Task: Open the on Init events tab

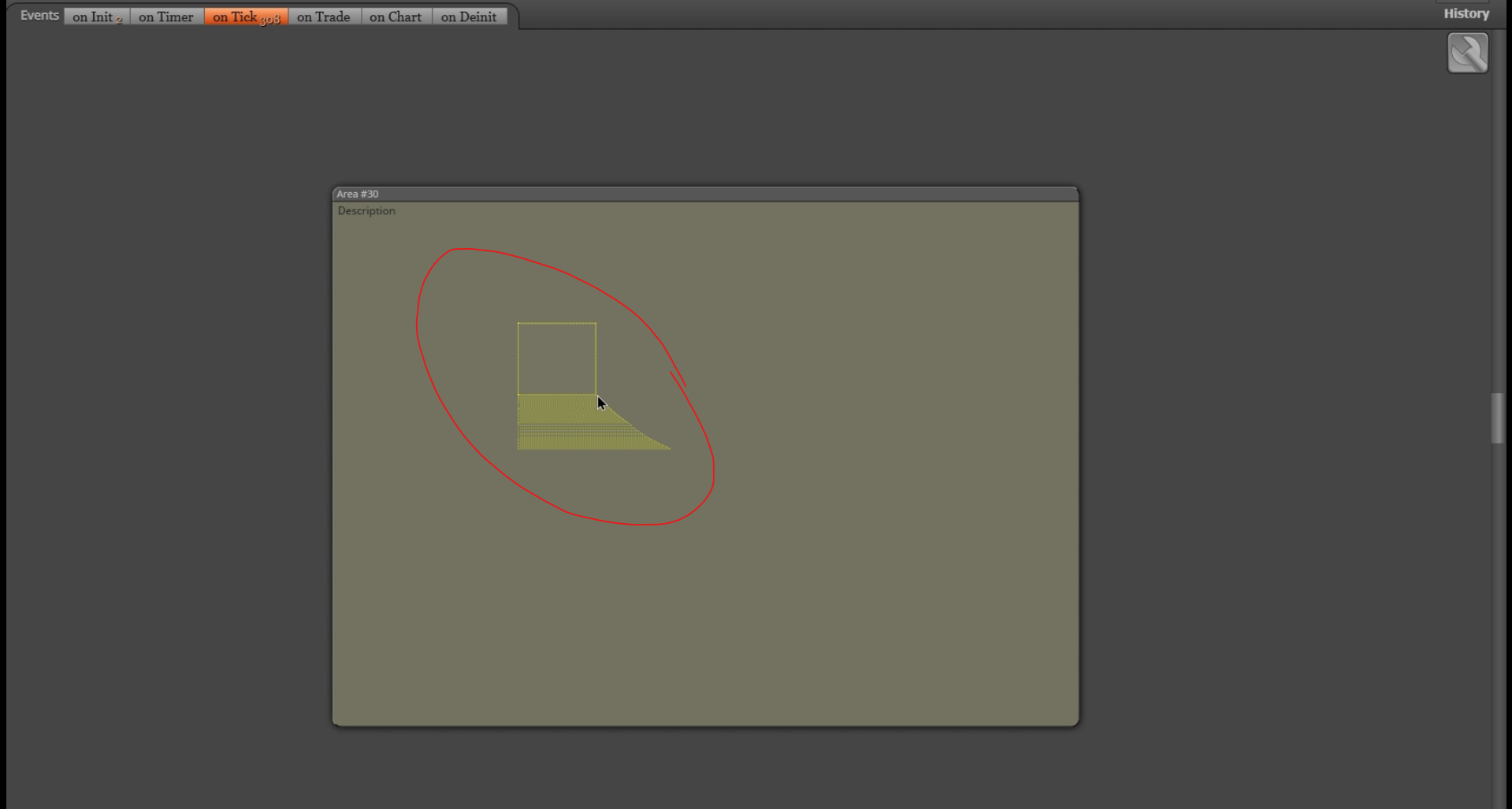Action: [x=97, y=17]
